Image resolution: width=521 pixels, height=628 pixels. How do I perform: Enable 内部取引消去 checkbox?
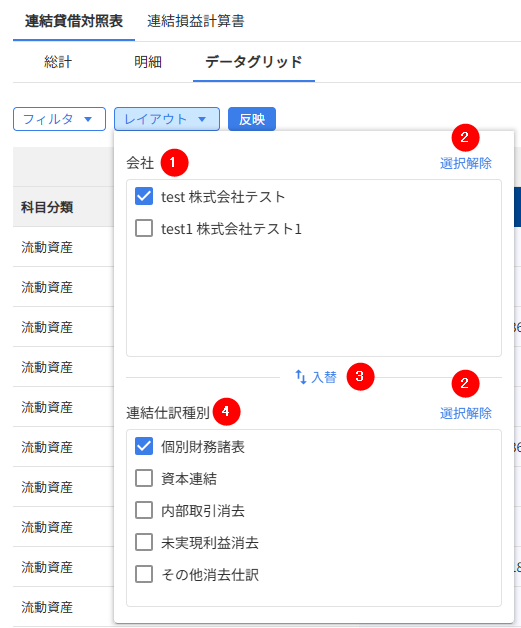click(144, 510)
